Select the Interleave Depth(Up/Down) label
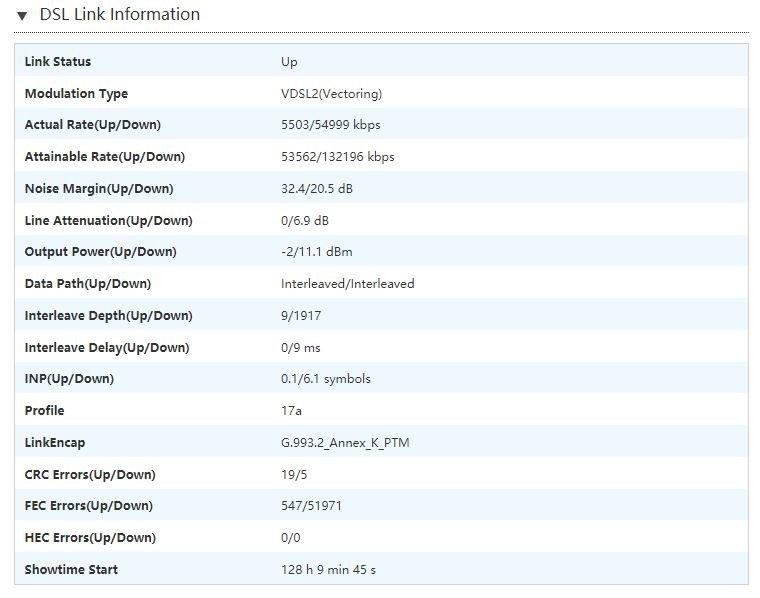The width and height of the screenshot is (760, 598). [109, 315]
